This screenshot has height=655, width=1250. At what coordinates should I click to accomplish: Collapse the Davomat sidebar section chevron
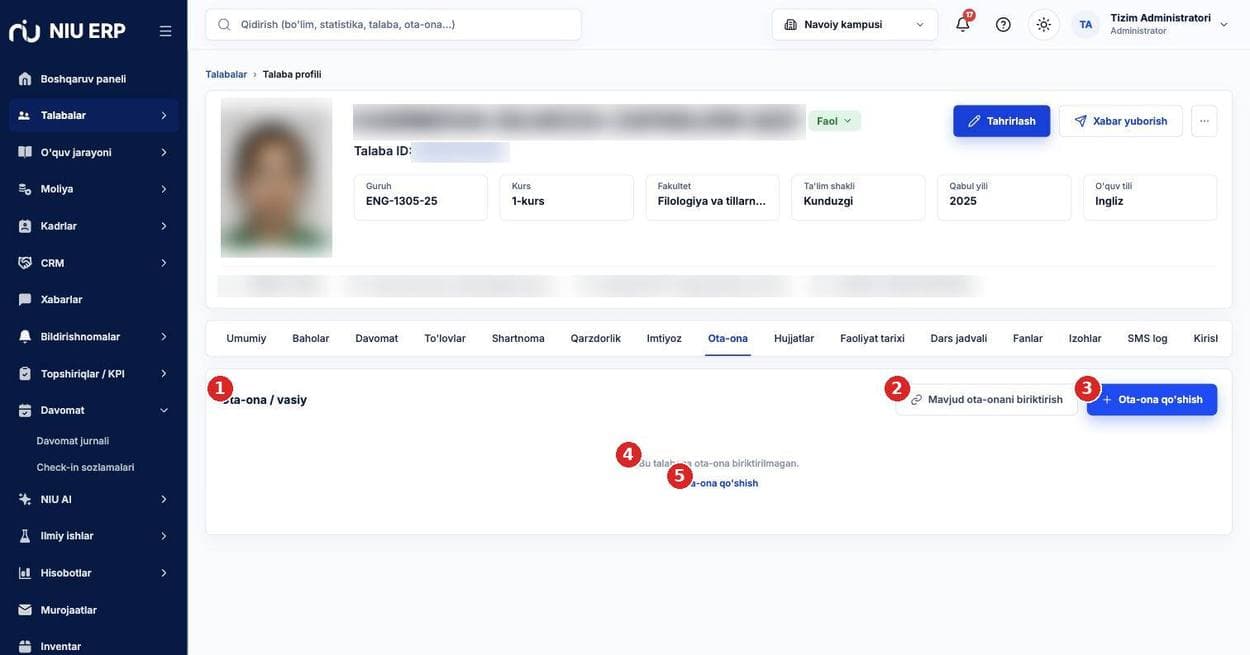point(164,410)
